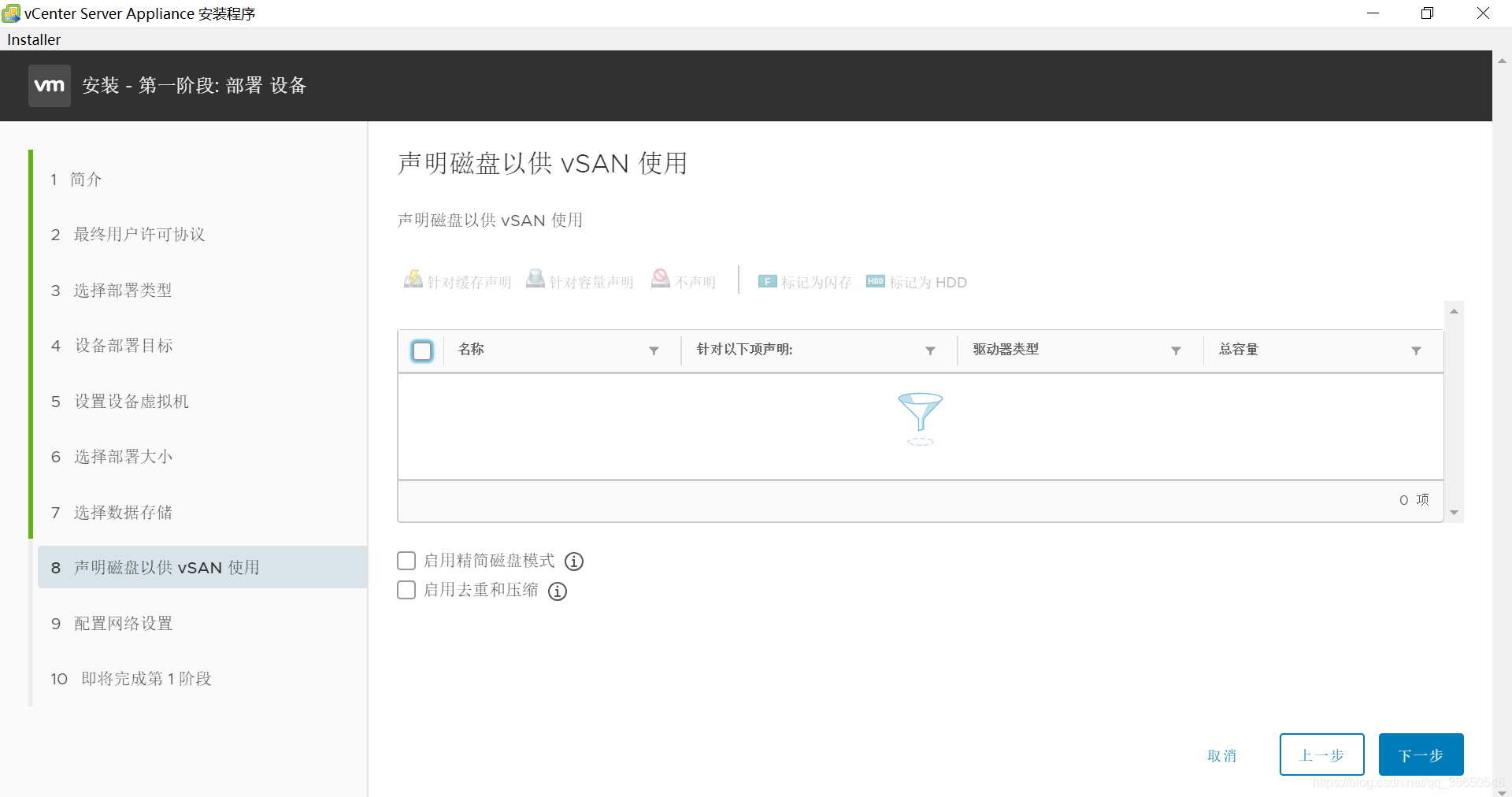
Task: Click the 总容量 column header
Action: pos(1239,349)
